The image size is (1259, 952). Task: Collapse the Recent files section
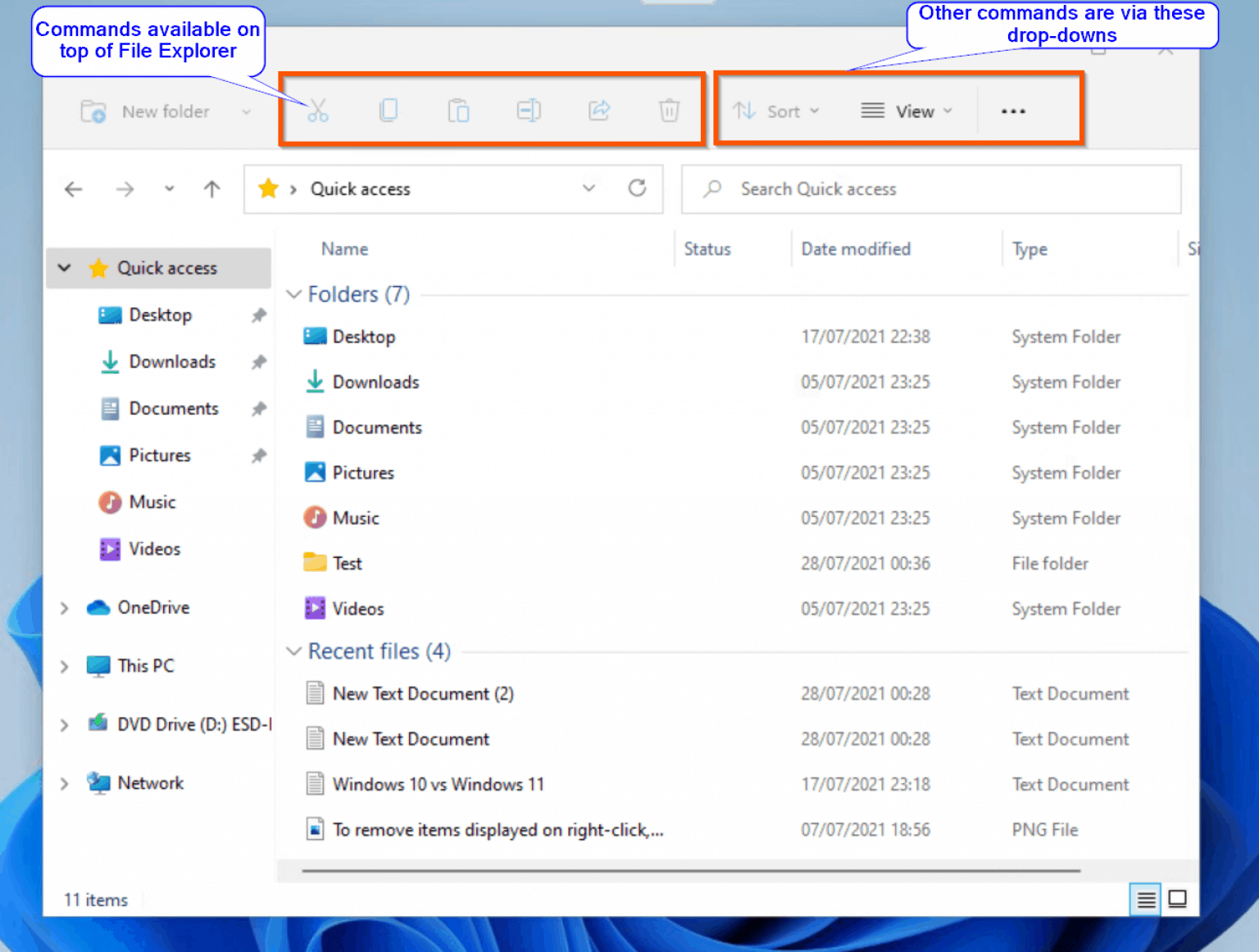(293, 651)
